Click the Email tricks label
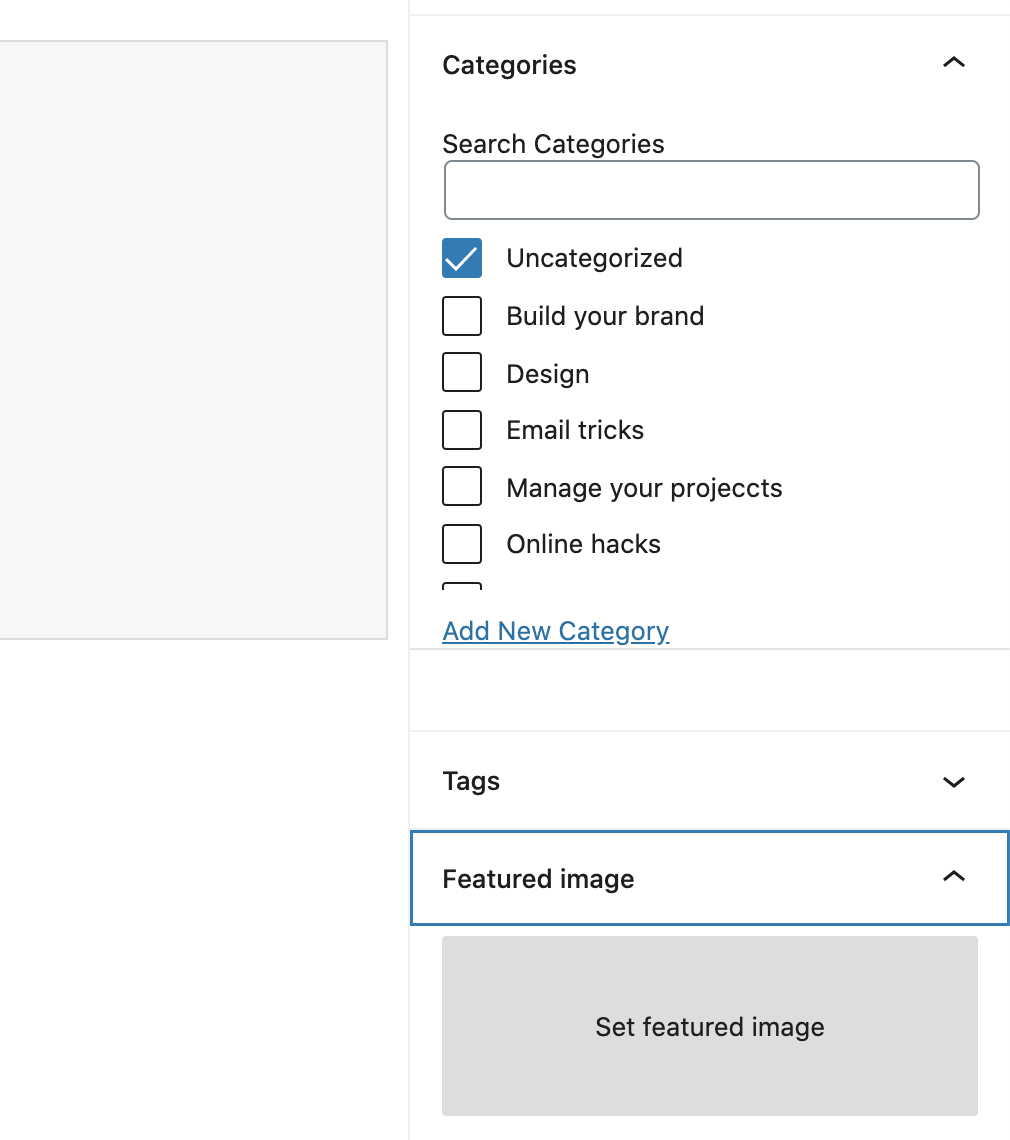1010x1140 pixels. [x=575, y=430]
